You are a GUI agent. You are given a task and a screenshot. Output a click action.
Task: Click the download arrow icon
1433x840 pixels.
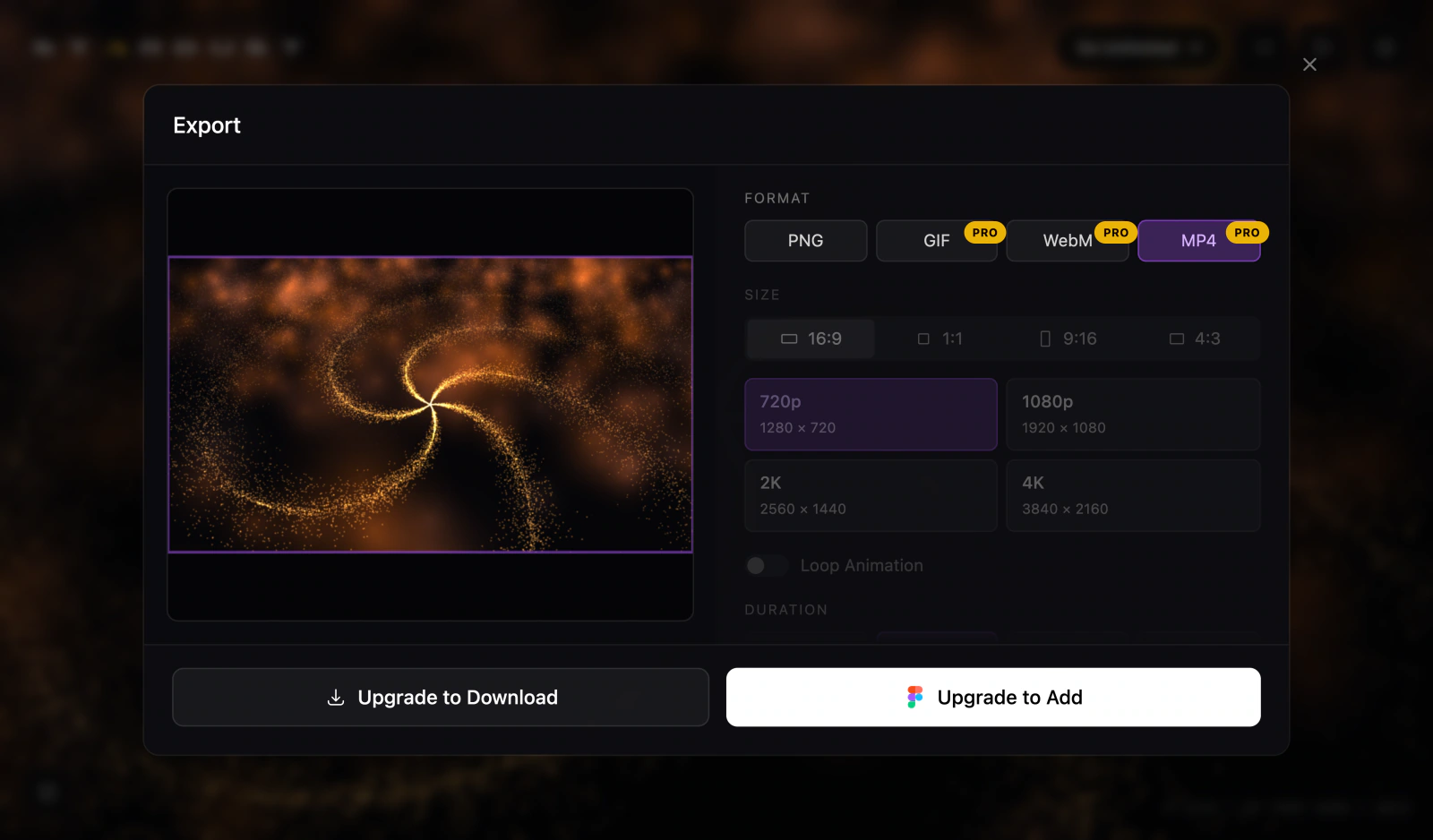click(336, 698)
